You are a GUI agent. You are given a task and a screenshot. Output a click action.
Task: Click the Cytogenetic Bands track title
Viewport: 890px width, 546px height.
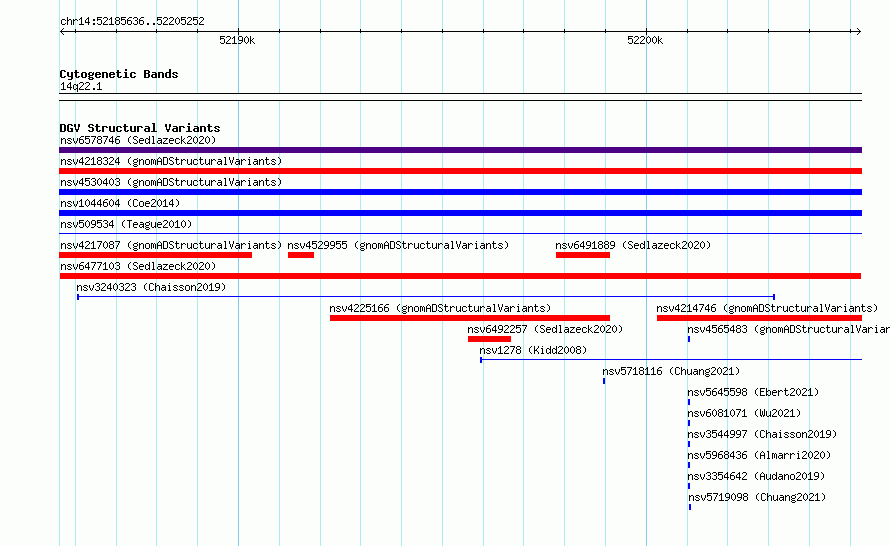(119, 74)
